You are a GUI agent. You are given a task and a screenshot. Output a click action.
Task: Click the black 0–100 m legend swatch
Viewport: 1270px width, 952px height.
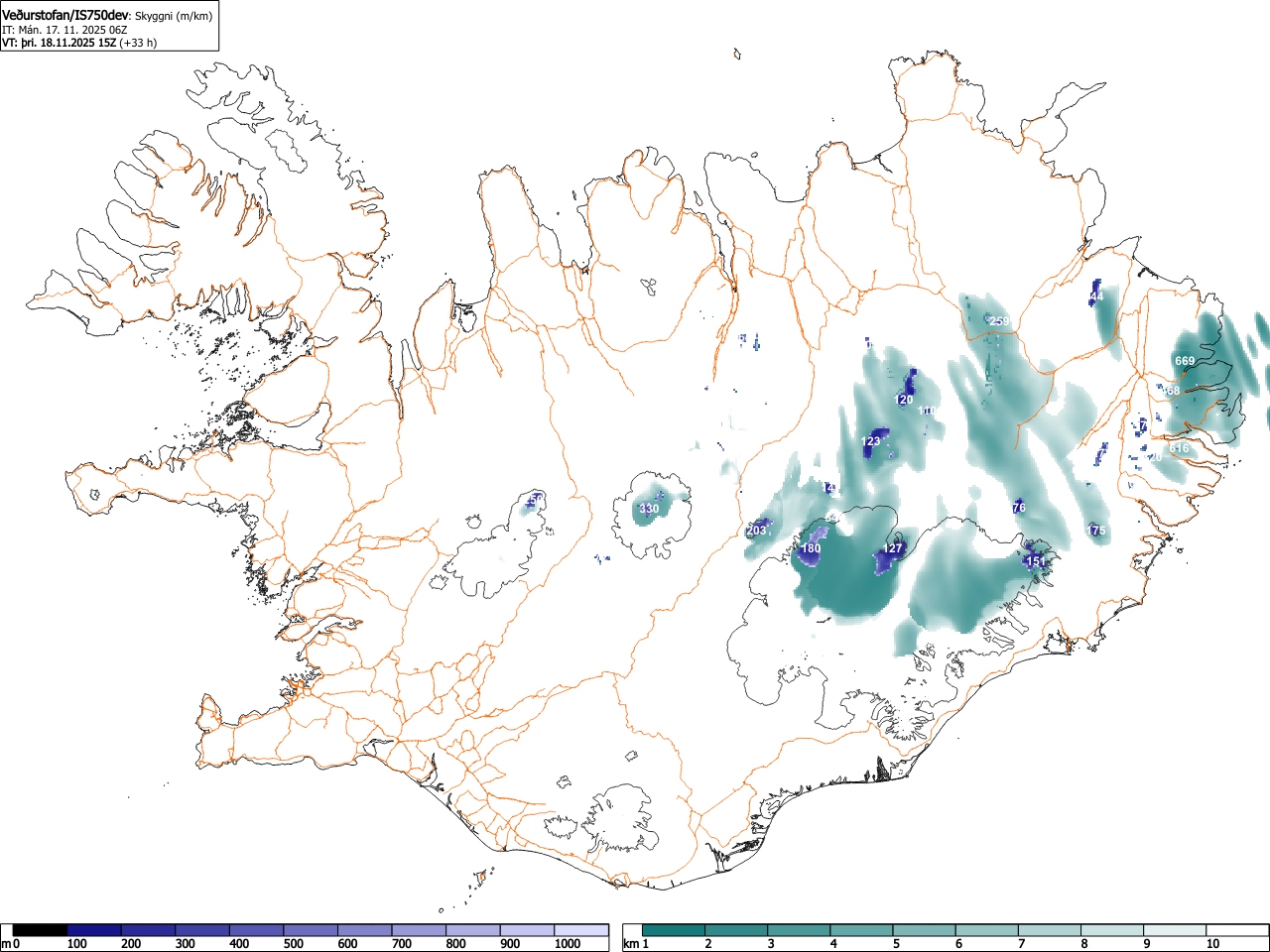[41, 930]
